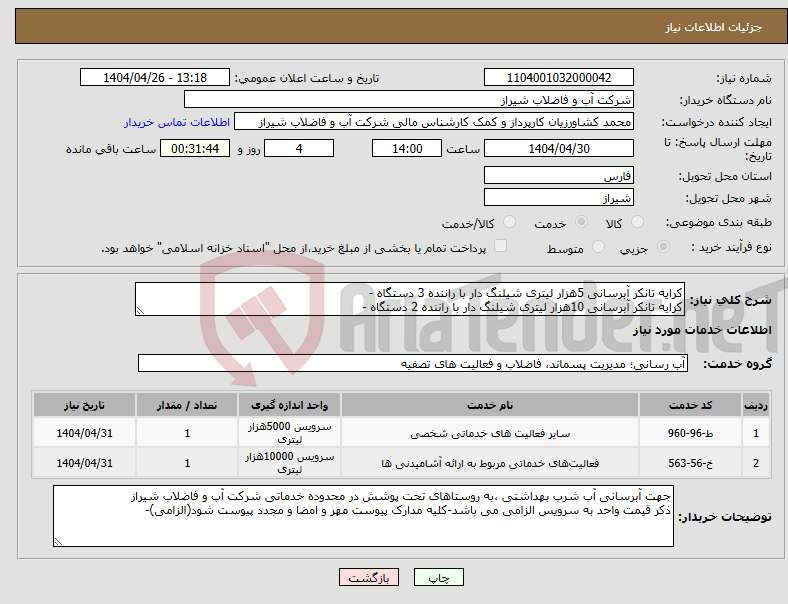Screen dimensions: 788x604
Task: Click the جزئیات اطلاعات نیاز page heading
Action: click(714, 27)
